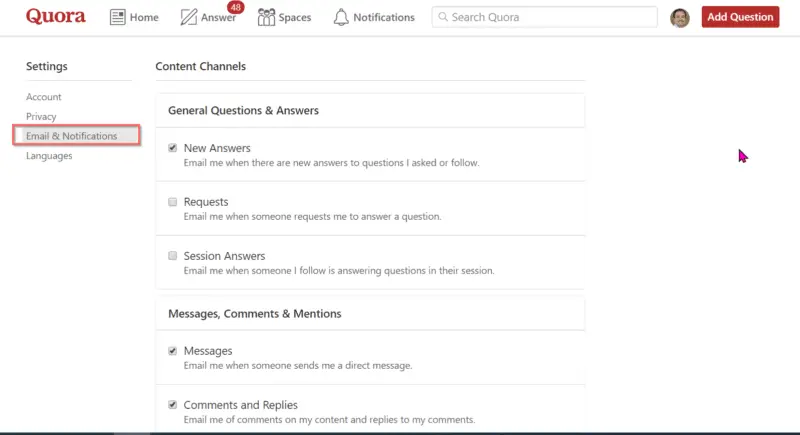800x435 pixels.
Task: Open the profile avatar menu
Action: click(x=680, y=18)
